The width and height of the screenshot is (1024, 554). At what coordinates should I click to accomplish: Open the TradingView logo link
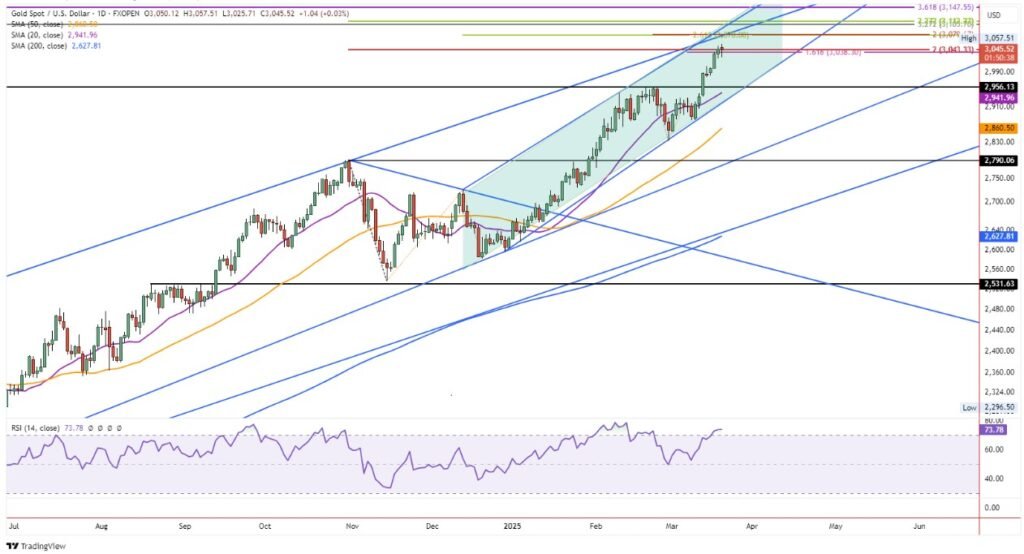click(36, 546)
